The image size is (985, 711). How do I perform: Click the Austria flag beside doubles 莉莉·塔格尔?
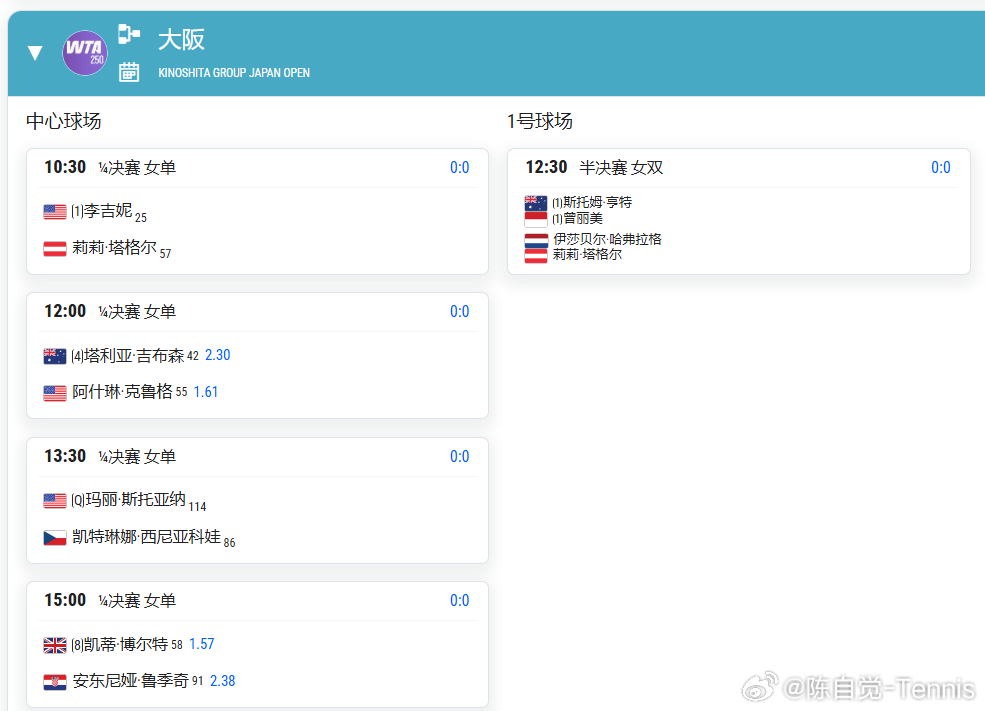click(x=536, y=256)
